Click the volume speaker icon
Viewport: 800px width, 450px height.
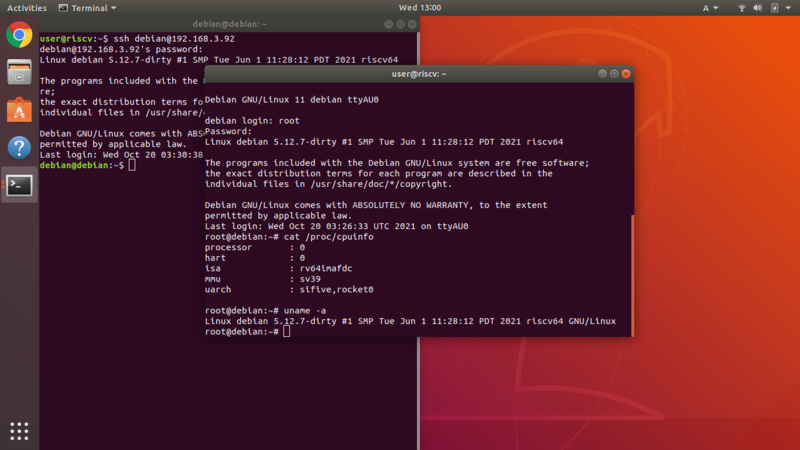tap(758, 8)
